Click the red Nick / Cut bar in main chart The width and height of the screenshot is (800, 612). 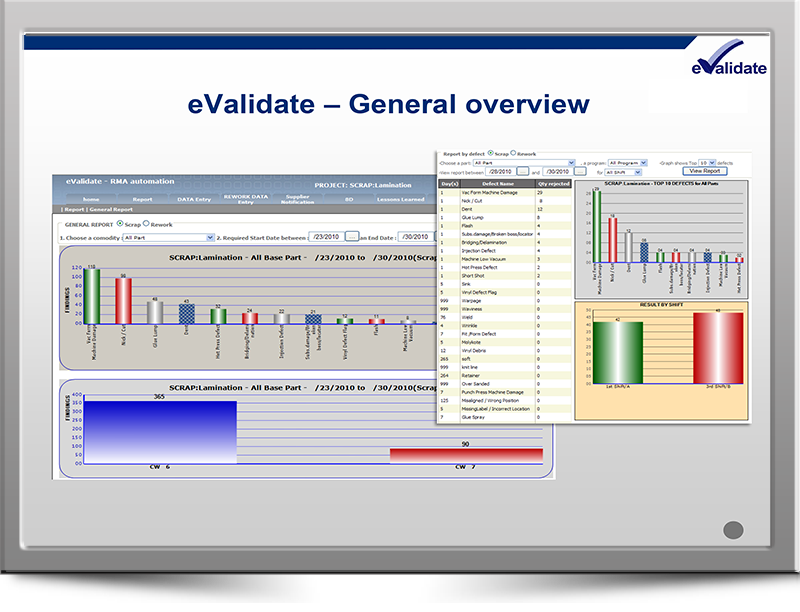[123, 301]
